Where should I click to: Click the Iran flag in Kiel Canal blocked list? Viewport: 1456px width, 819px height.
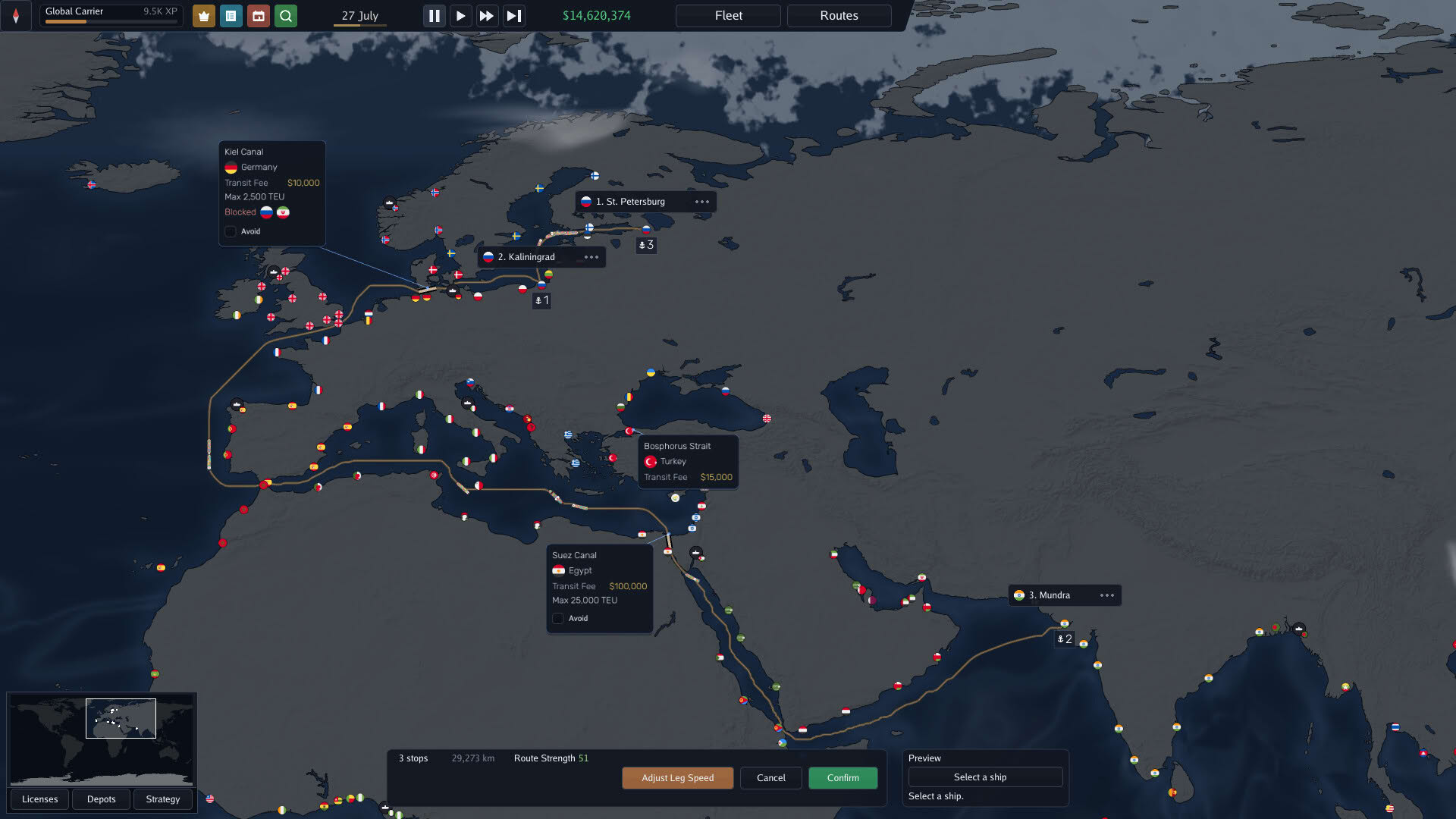tap(283, 212)
